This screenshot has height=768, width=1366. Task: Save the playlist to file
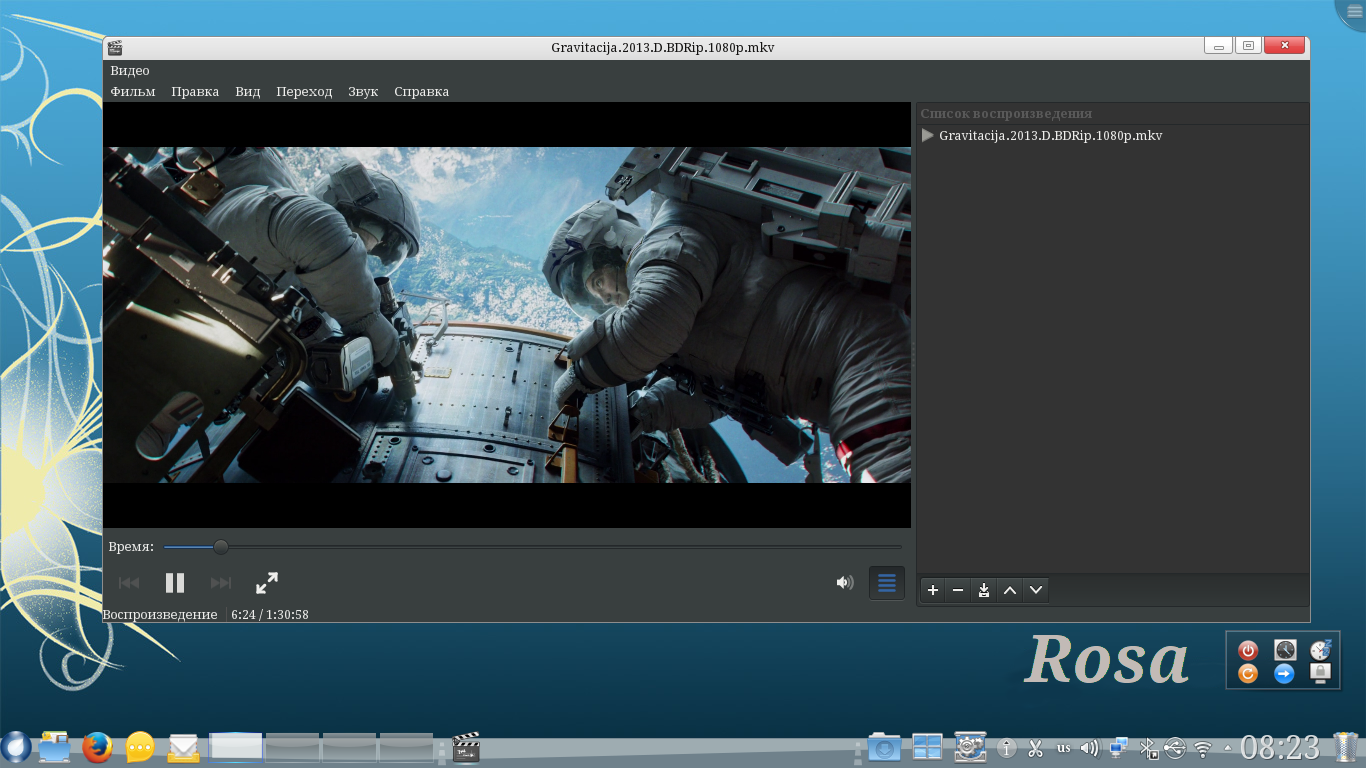click(x=984, y=590)
